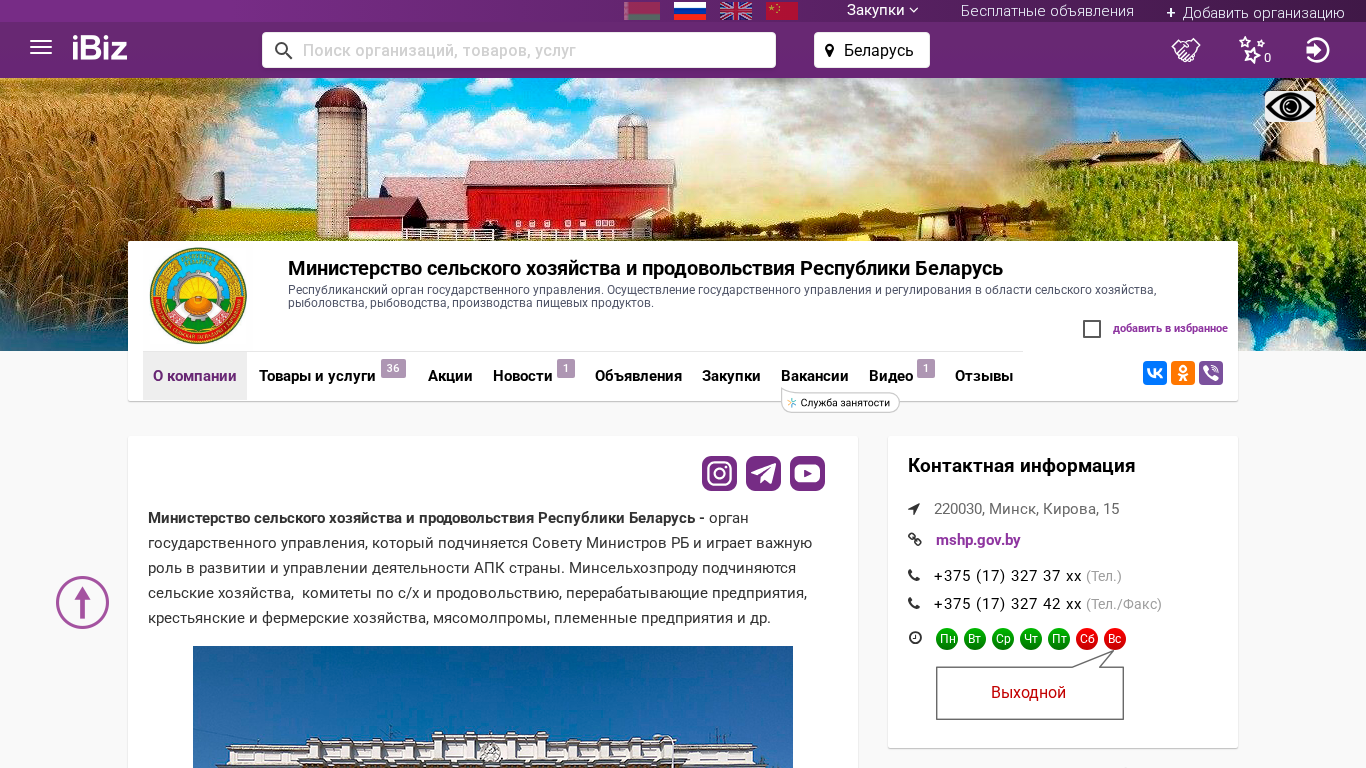Open the Акции tab
The height and width of the screenshot is (768, 1366).
click(x=450, y=376)
